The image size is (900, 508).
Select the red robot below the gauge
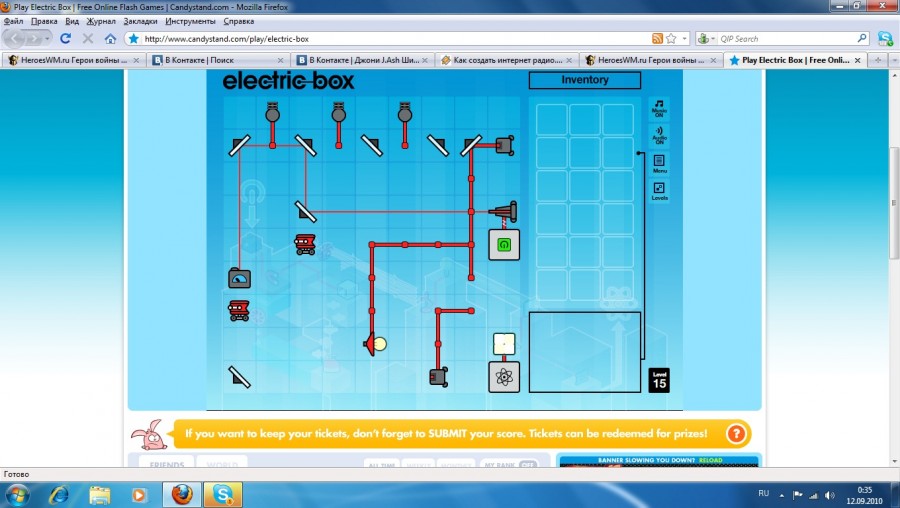pyautogui.click(x=239, y=311)
